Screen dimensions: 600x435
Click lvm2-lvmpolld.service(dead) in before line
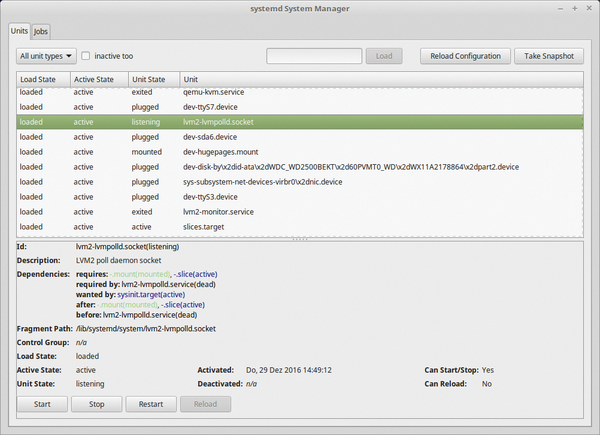tap(150, 315)
